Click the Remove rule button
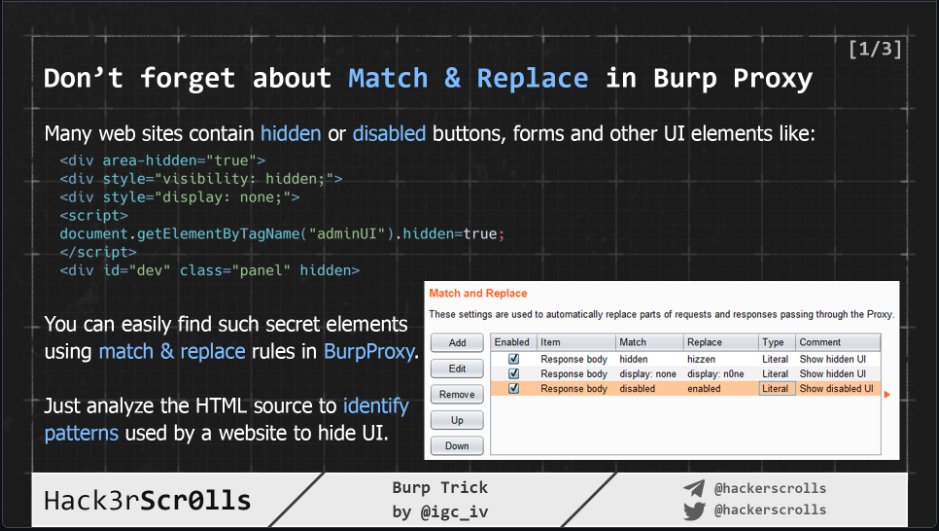Image resolution: width=939 pixels, height=531 pixels. pos(457,395)
